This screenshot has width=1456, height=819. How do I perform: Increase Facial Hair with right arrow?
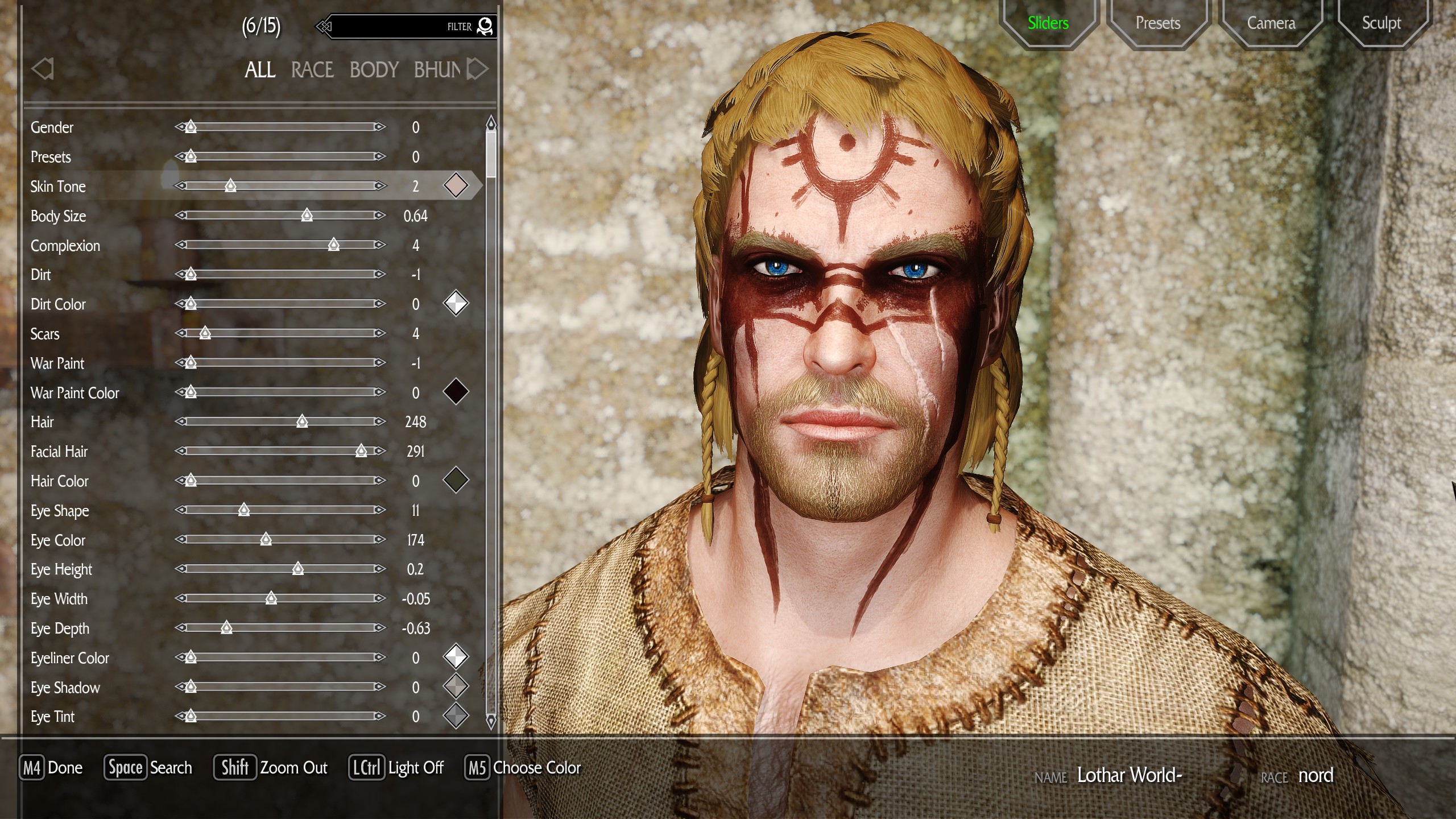pyautogui.click(x=380, y=451)
